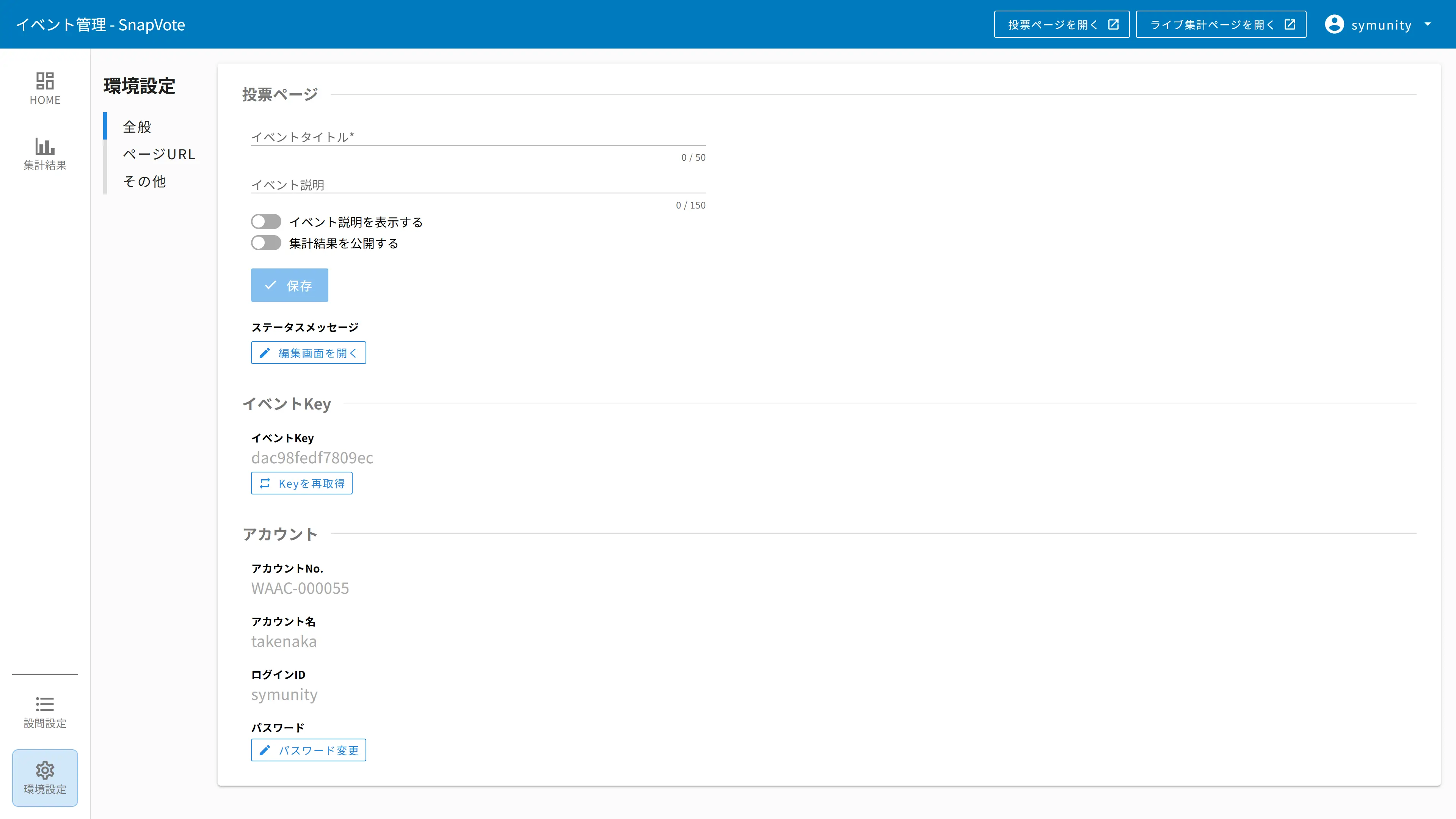Viewport: 1456px width, 819px height.
Task: Click the SnapVote page title header
Action: [x=100, y=24]
